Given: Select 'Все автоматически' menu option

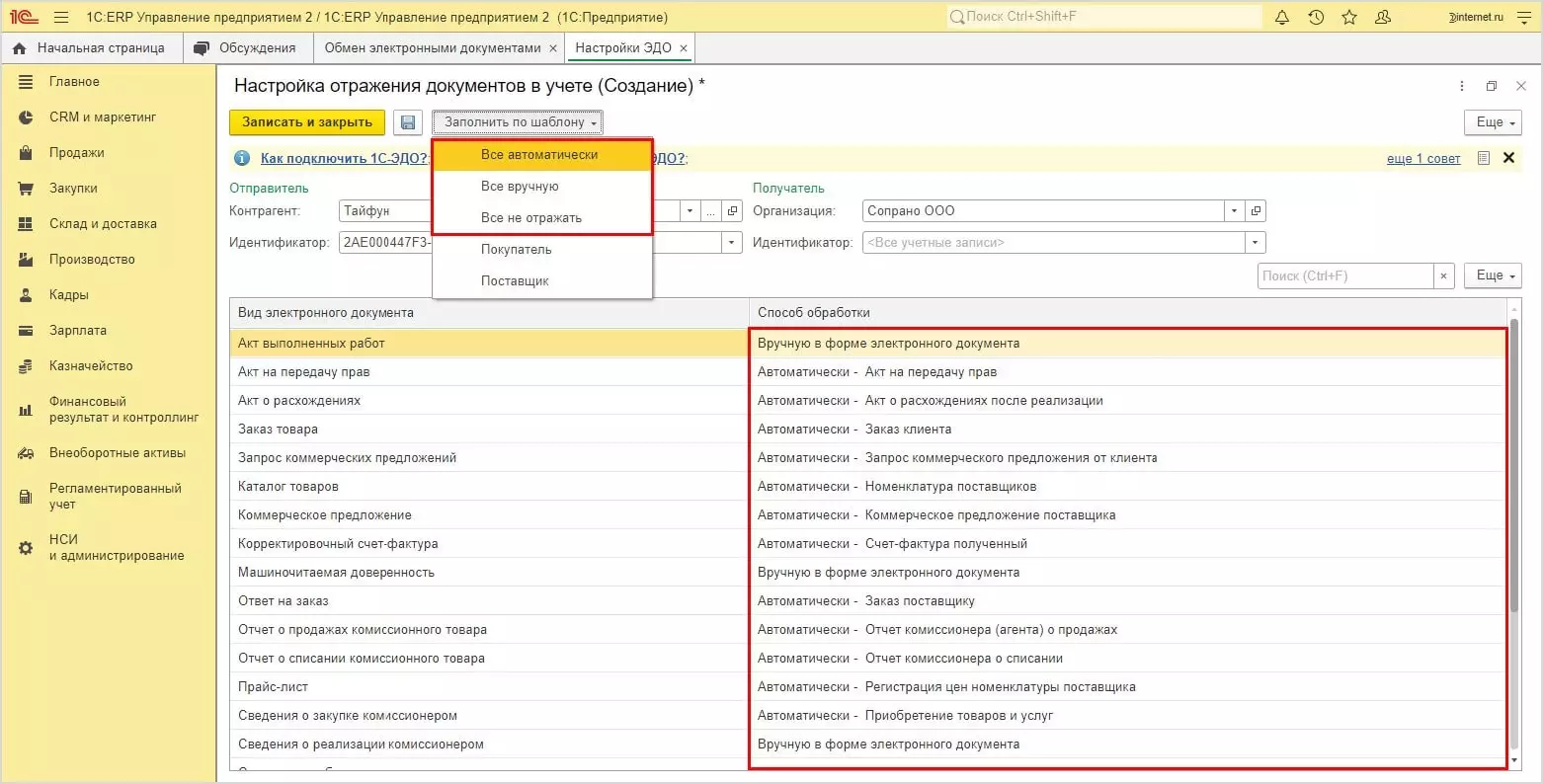Looking at the screenshot, I should [539, 155].
